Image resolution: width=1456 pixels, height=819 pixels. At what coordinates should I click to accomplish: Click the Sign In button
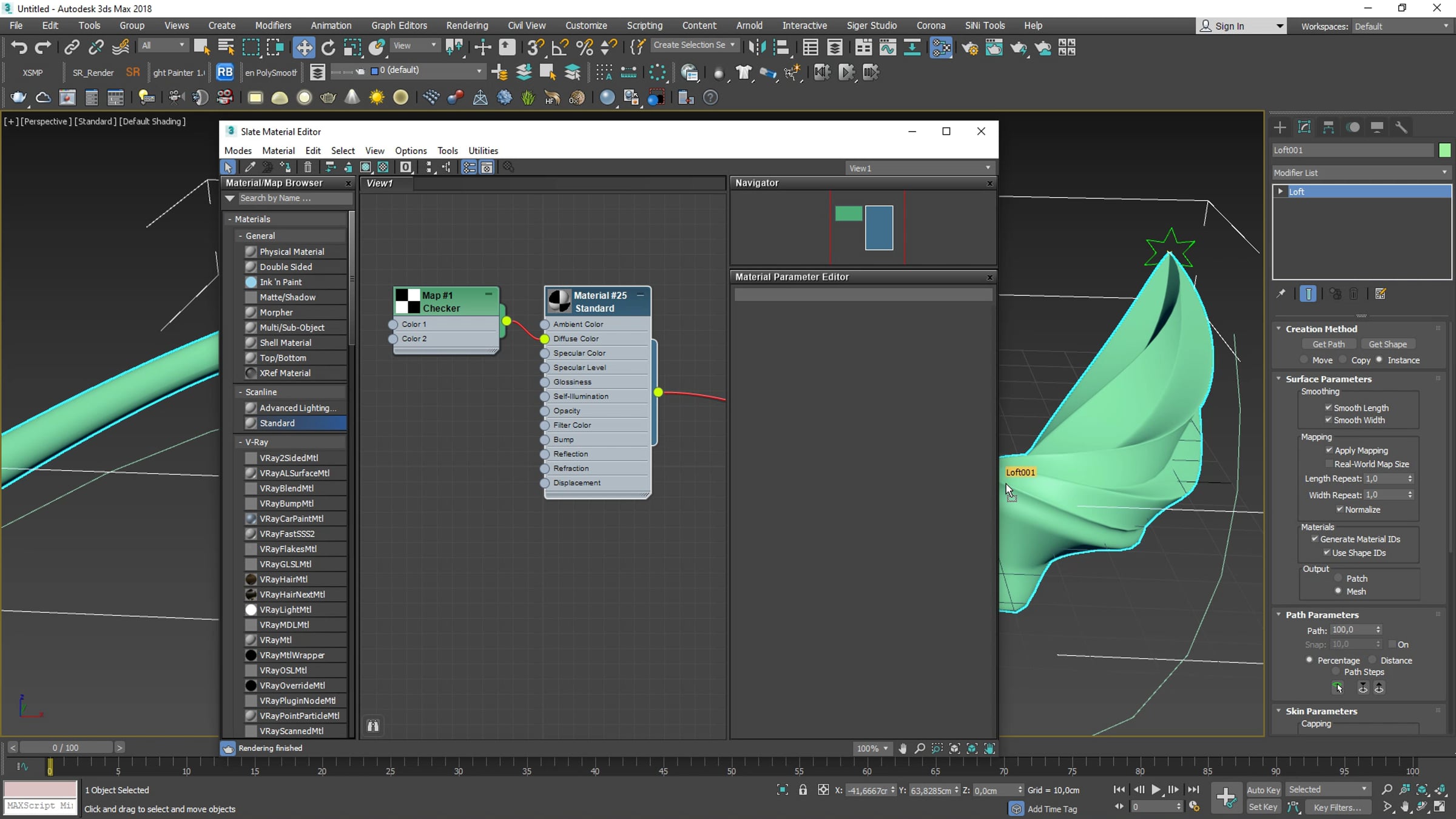pos(1241,26)
